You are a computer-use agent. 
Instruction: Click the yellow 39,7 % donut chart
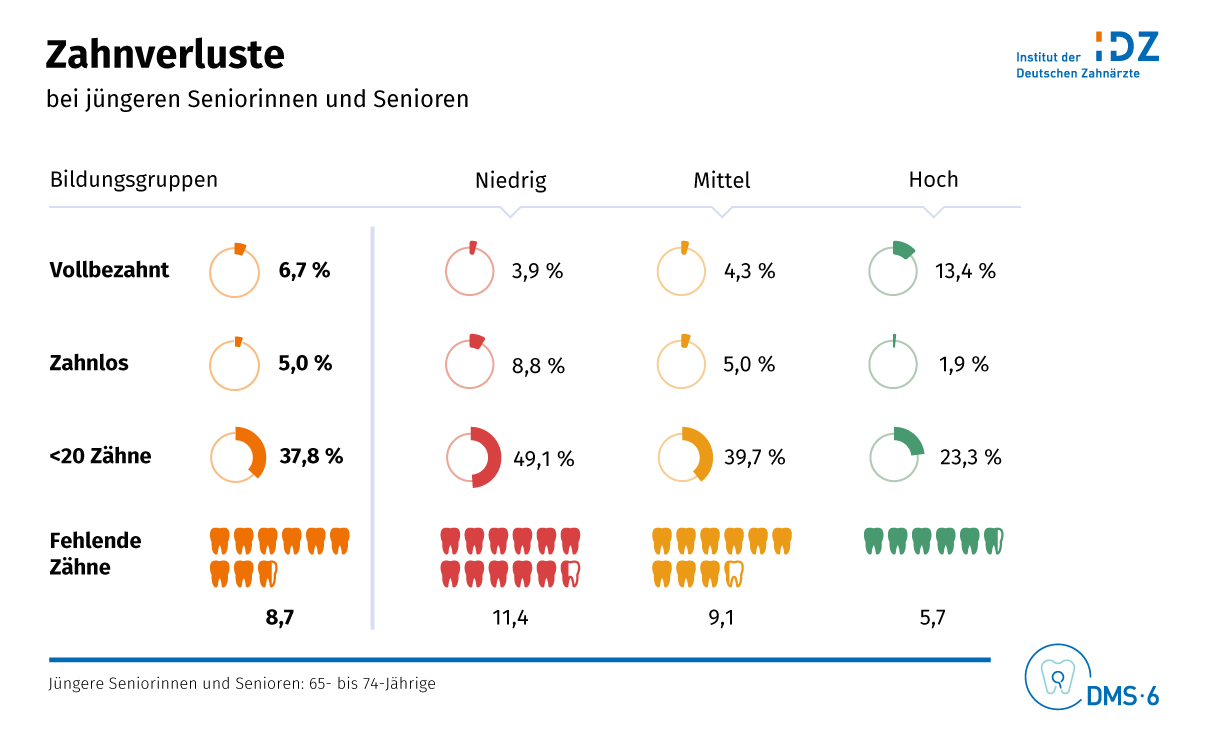pos(684,456)
